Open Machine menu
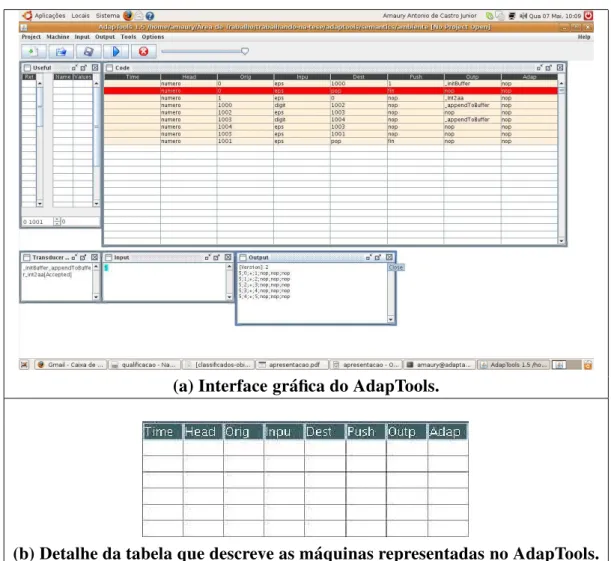 [58, 37]
